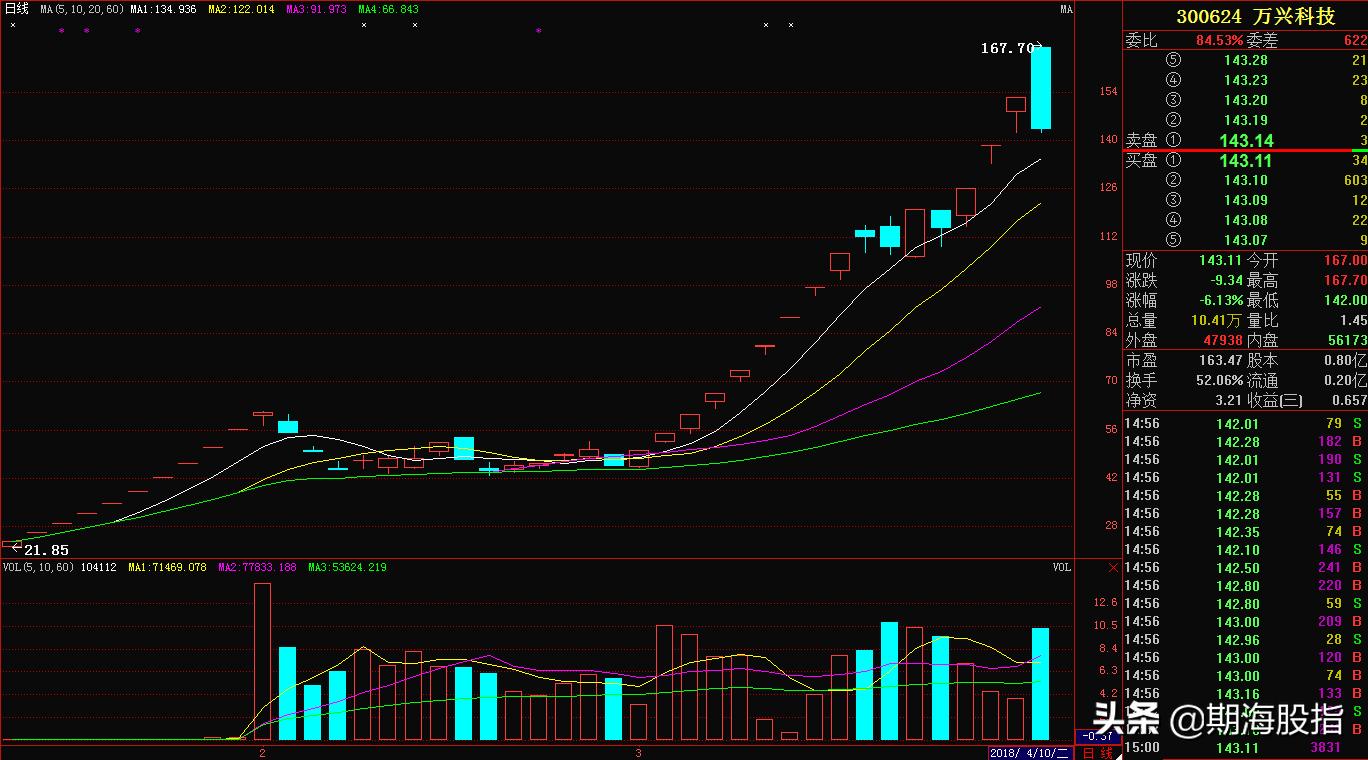Viewport: 1368px width, 760px height.
Task: Click the price-axis label 126
Action: click(1109, 188)
